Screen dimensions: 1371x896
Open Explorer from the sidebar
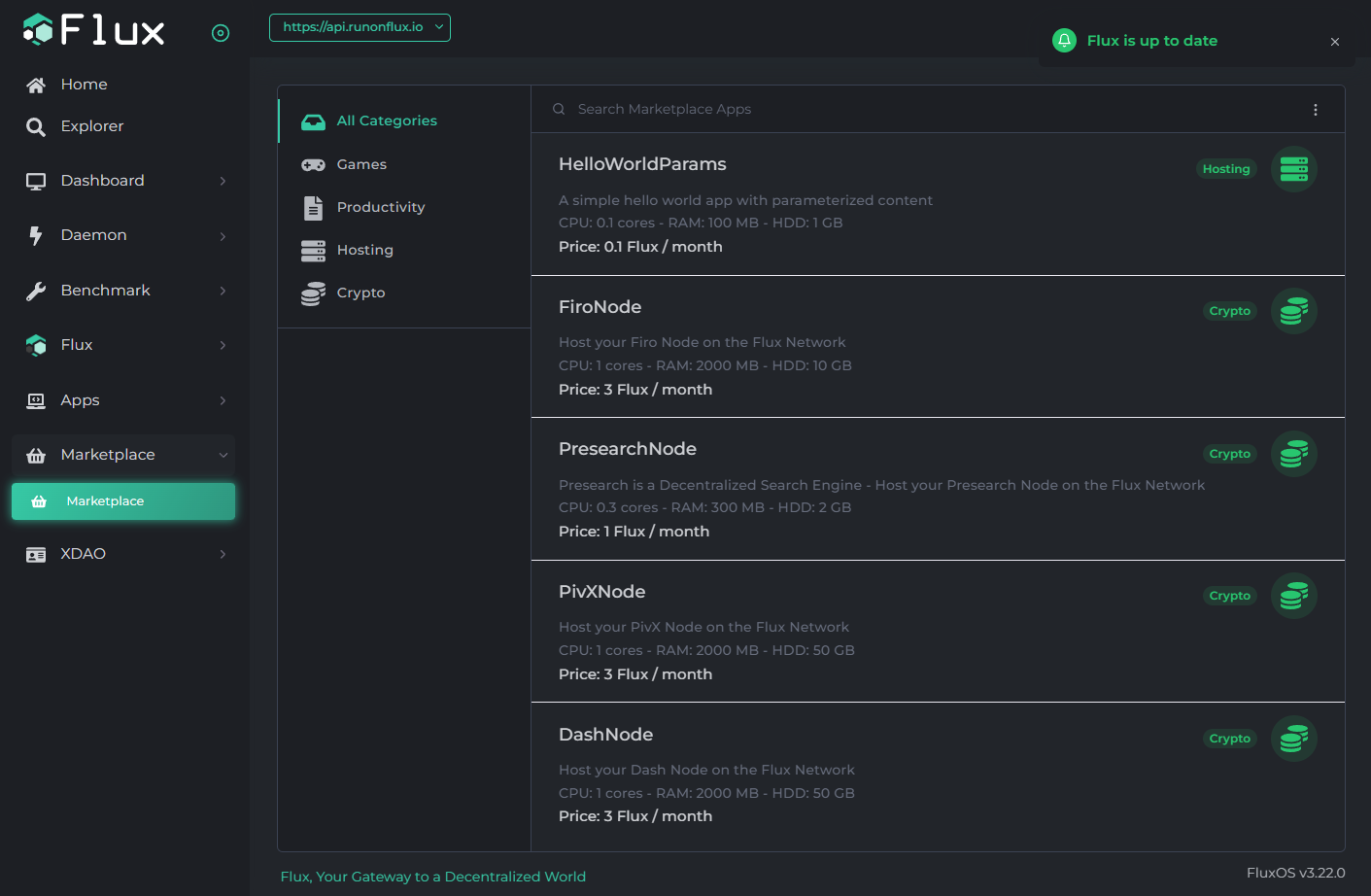click(x=91, y=126)
